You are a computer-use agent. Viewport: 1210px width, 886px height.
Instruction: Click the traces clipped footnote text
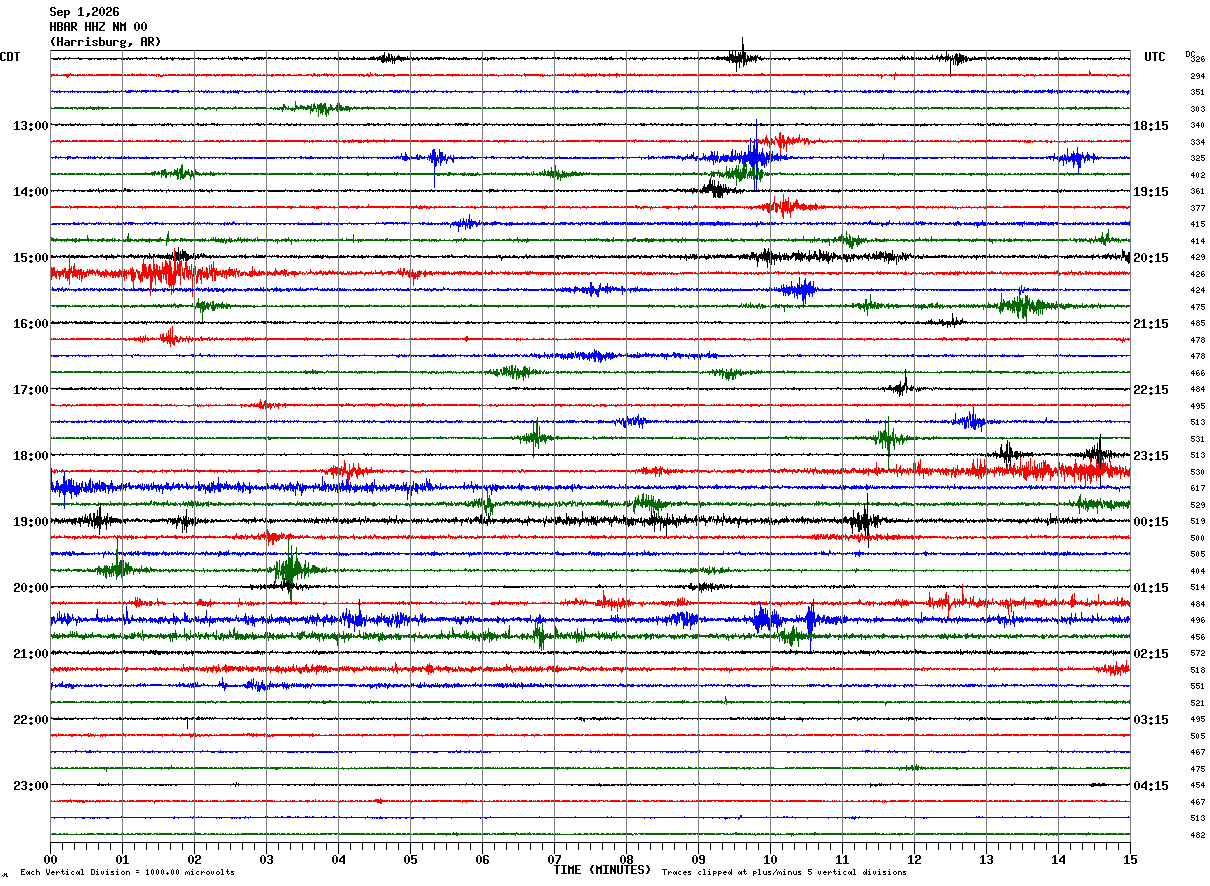(x=784, y=872)
